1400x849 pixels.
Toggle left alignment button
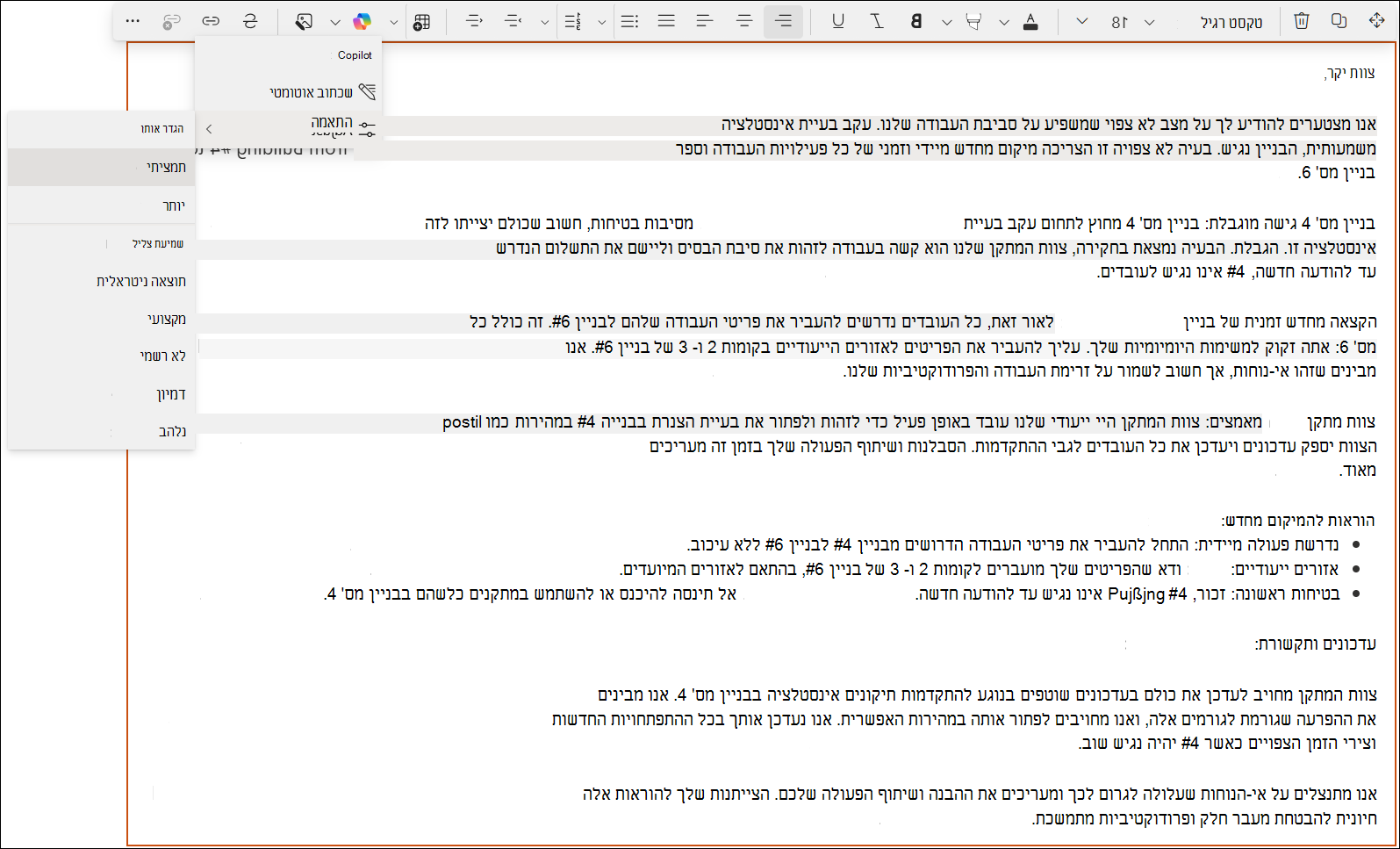(x=705, y=21)
